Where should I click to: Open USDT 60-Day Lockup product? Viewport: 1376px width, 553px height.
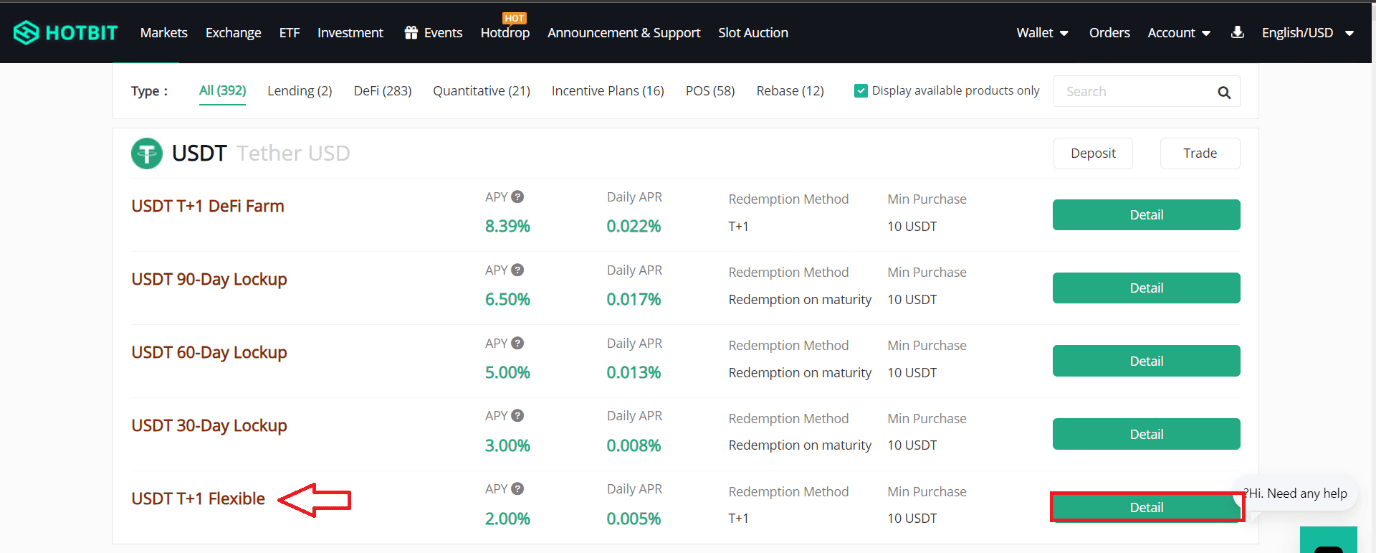point(209,352)
